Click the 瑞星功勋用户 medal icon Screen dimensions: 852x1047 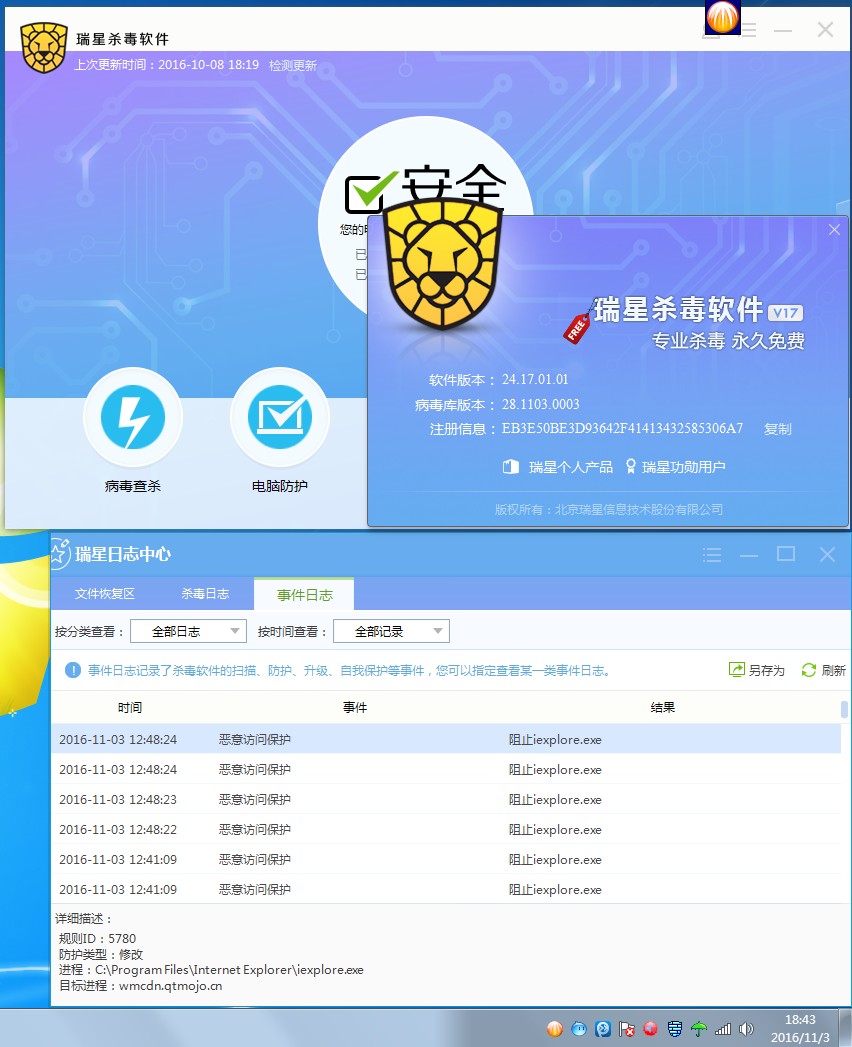coord(630,466)
